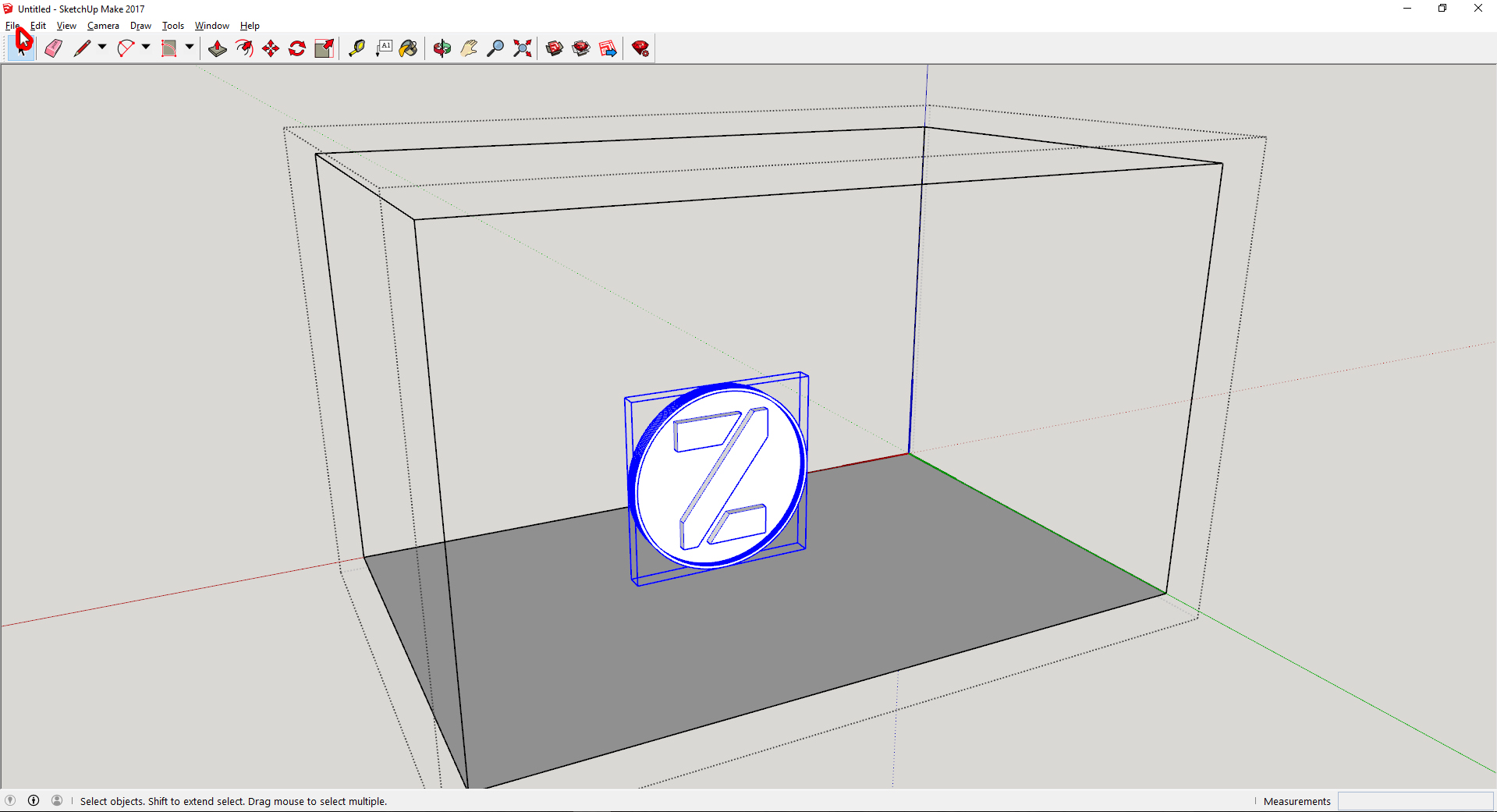1497x812 pixels.
Task: Click the sign-in user icon
Action: pos(57,800)
